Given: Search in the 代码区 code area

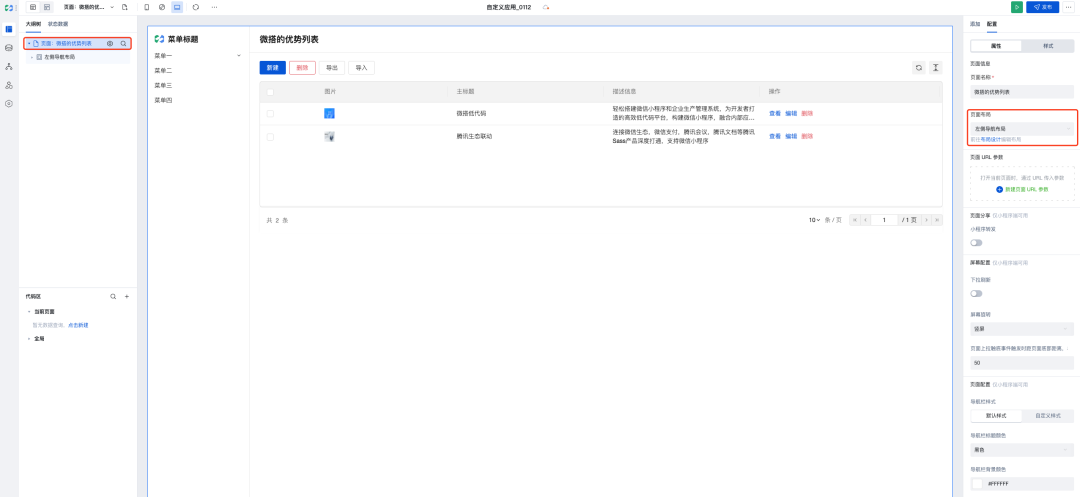Looking at the screenshot, I should tap(114, 296).
